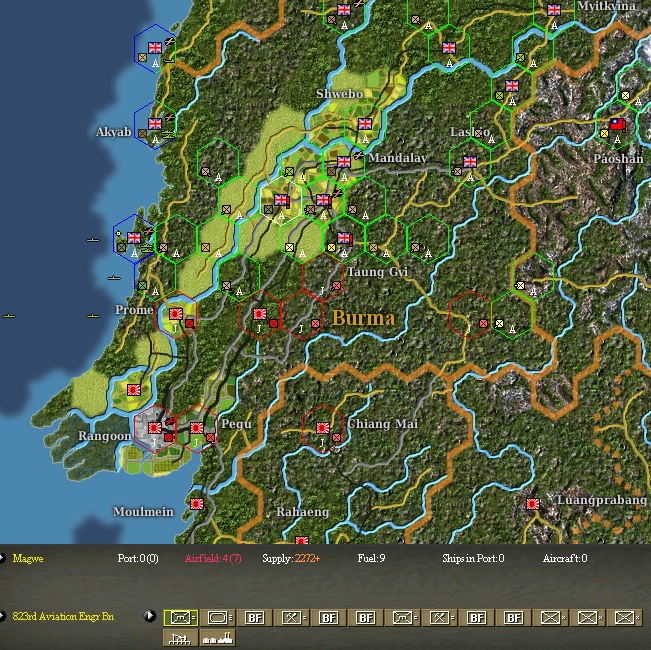Select the Japanese flag base at Luangprabang
This screenshot has height=650, width=651.
tap(533, 504)
